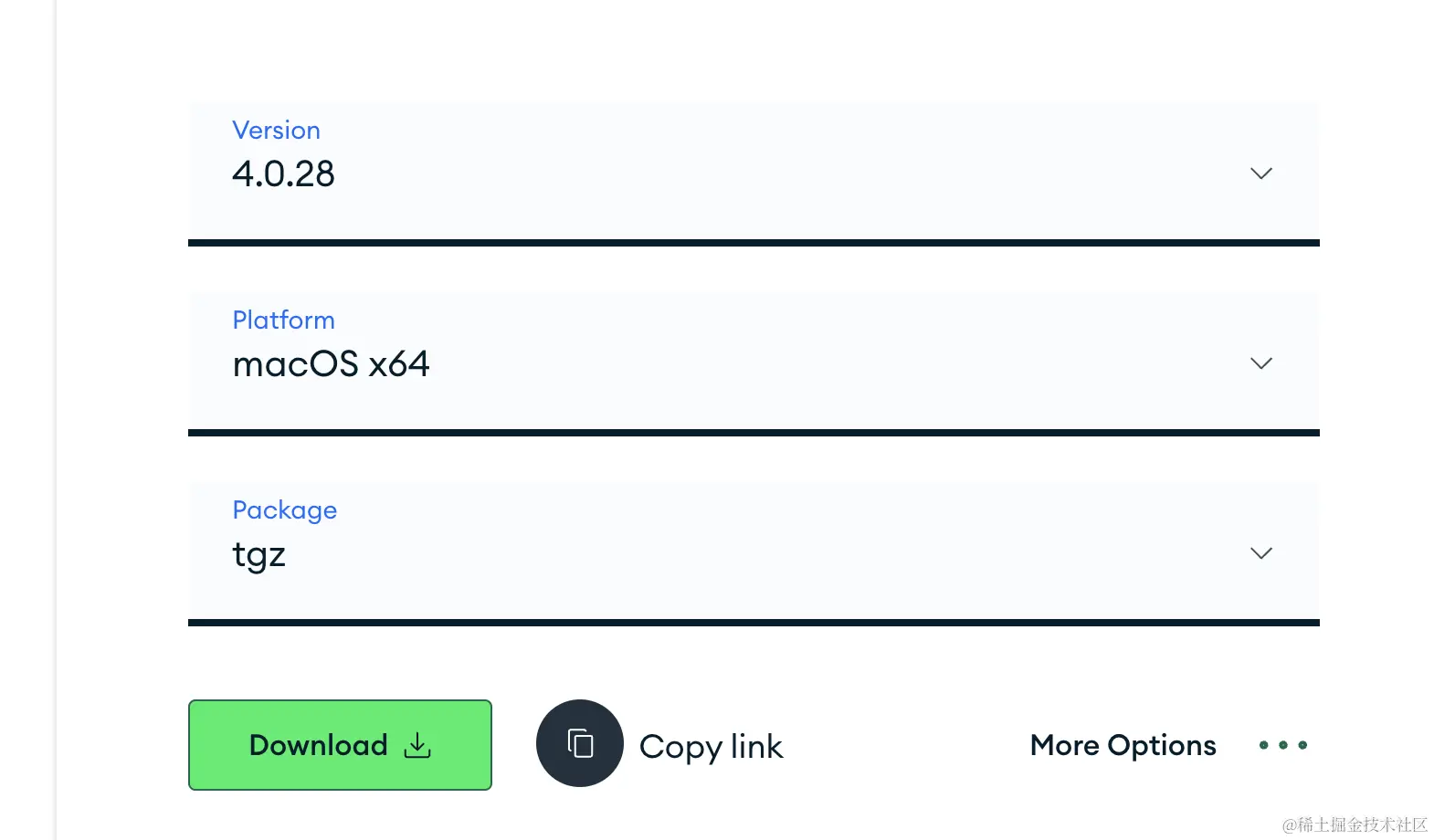
Task: Click the watermark text in the corner
Action: click(x=1355, y=824)
